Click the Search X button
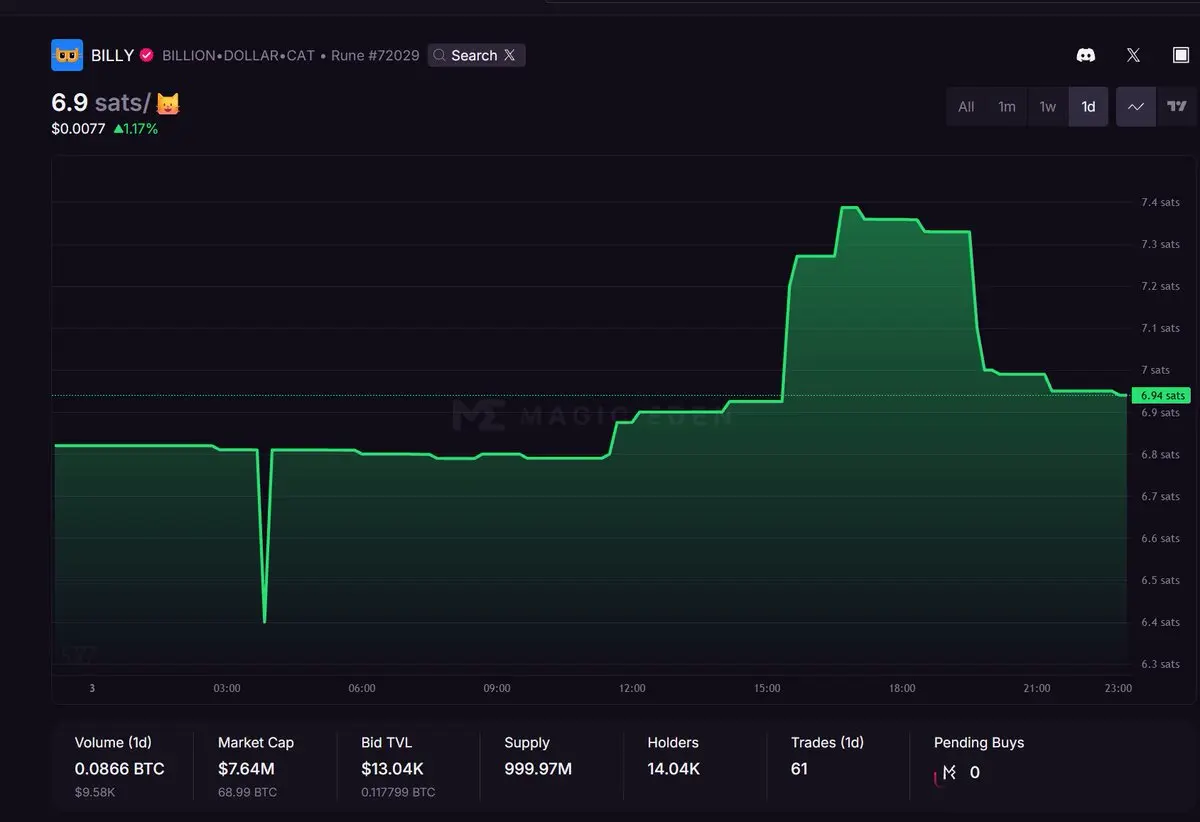 [x=476, y=55]
